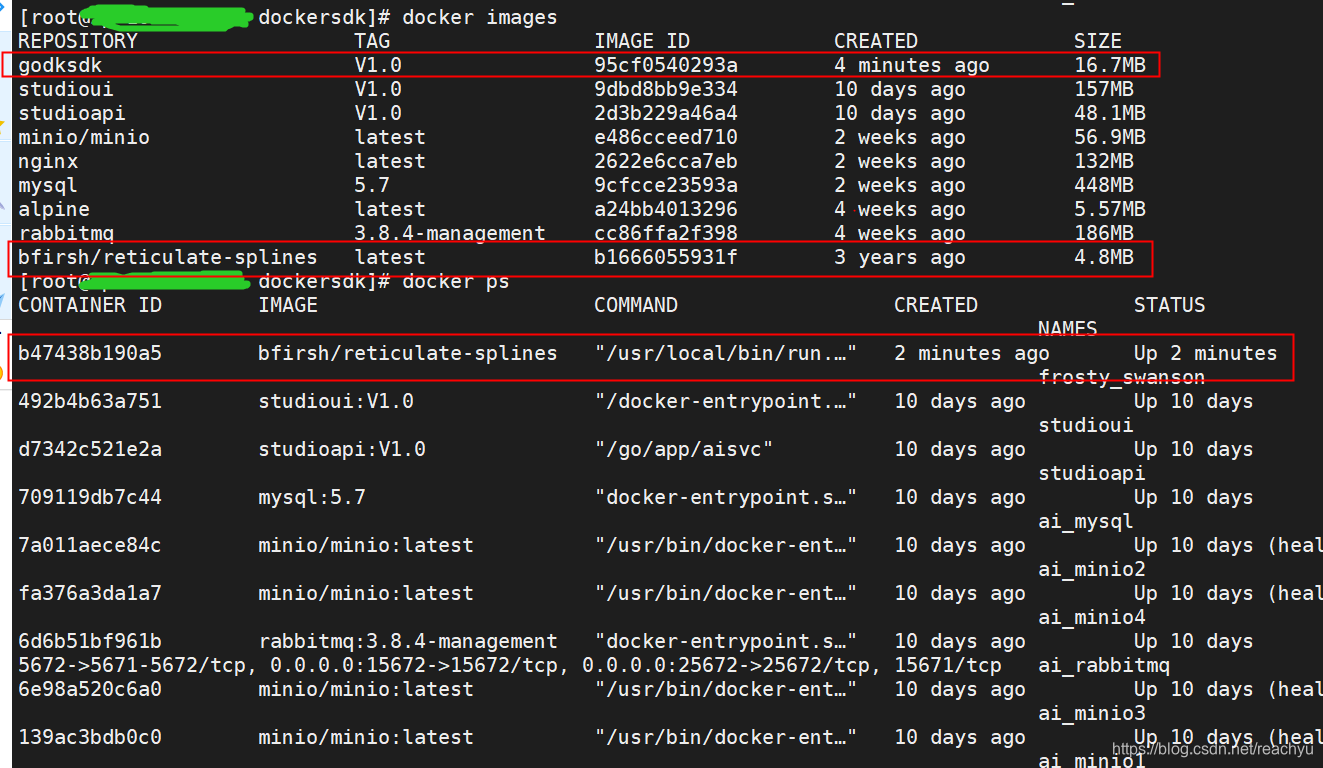
Task: Select container name frosty_swanson
Action: click(x=1122, y=377)
